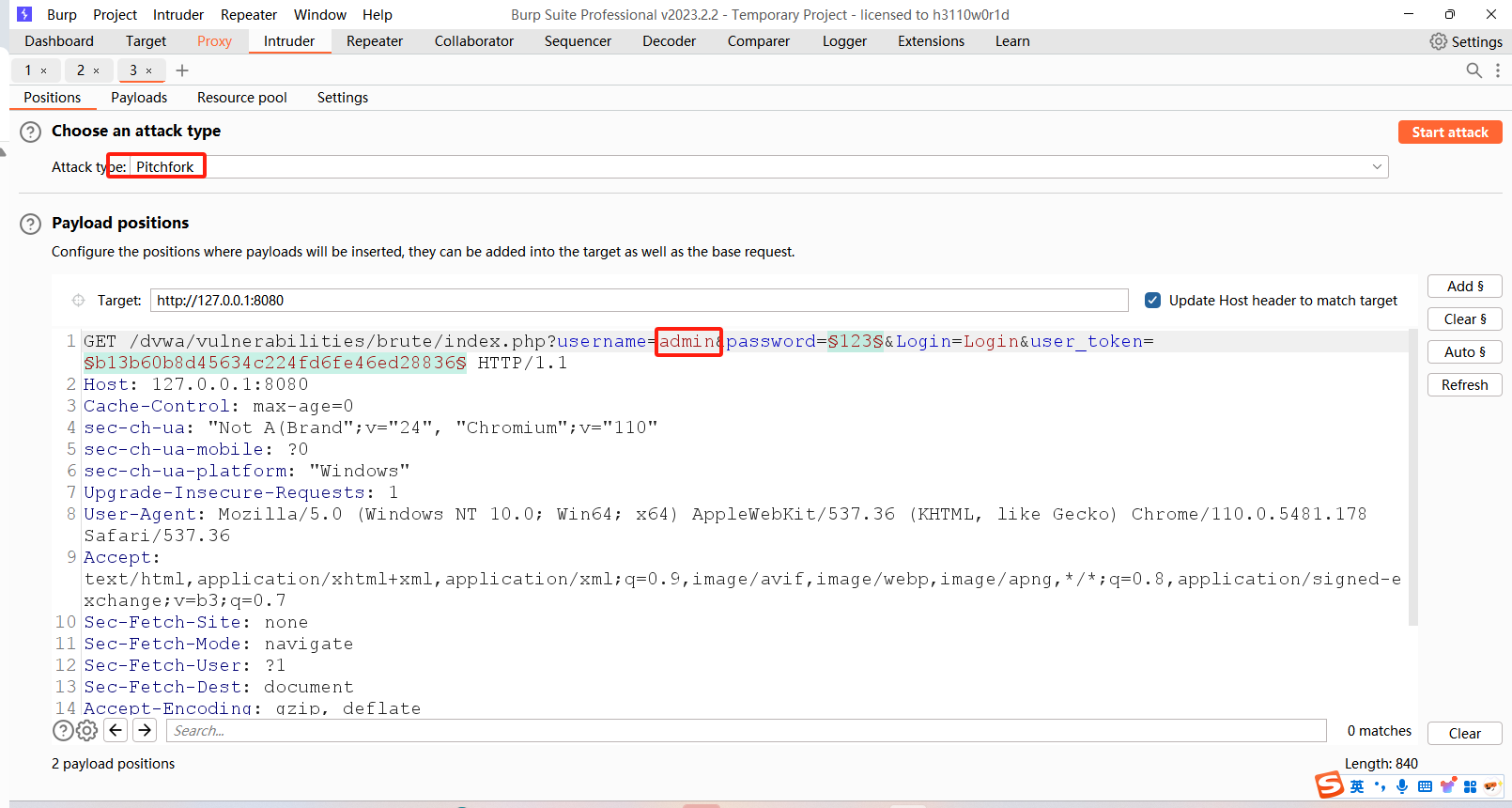Image resolution: width=1512 pixels, height=808 pixels.
Task: Switch to the Comparer tab
Action: pyautogui.click(x=759, y=41)
